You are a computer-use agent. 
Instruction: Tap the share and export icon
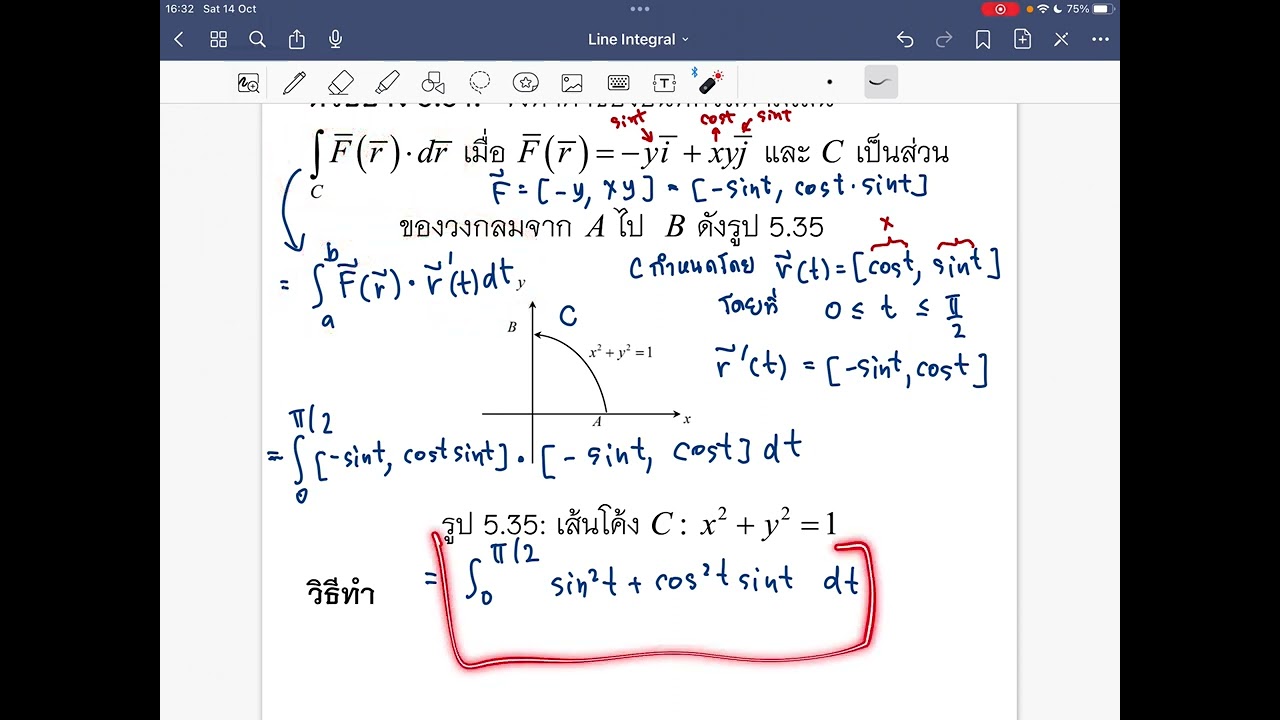(297, 39)
